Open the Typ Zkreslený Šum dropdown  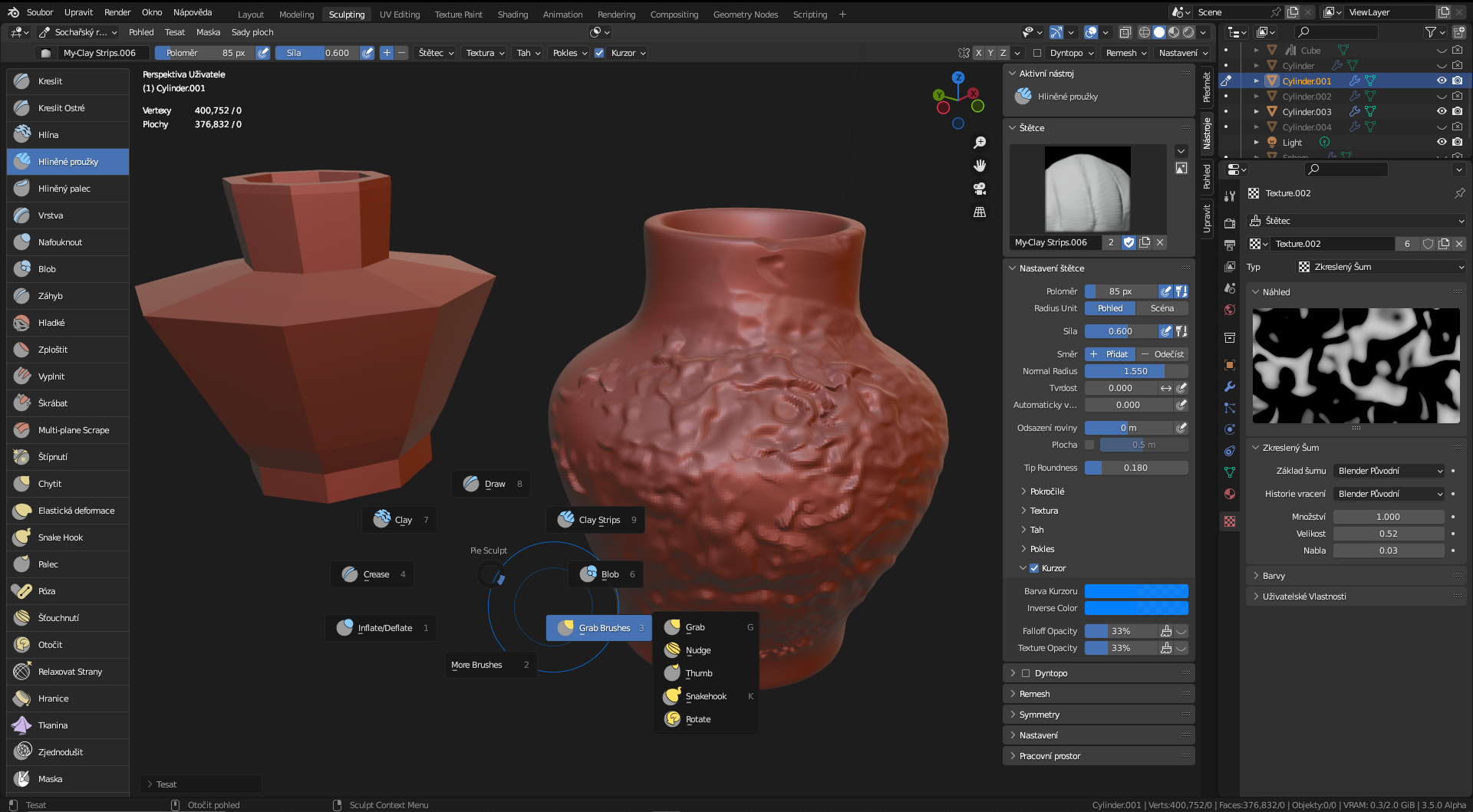[x=1381, y=267]
